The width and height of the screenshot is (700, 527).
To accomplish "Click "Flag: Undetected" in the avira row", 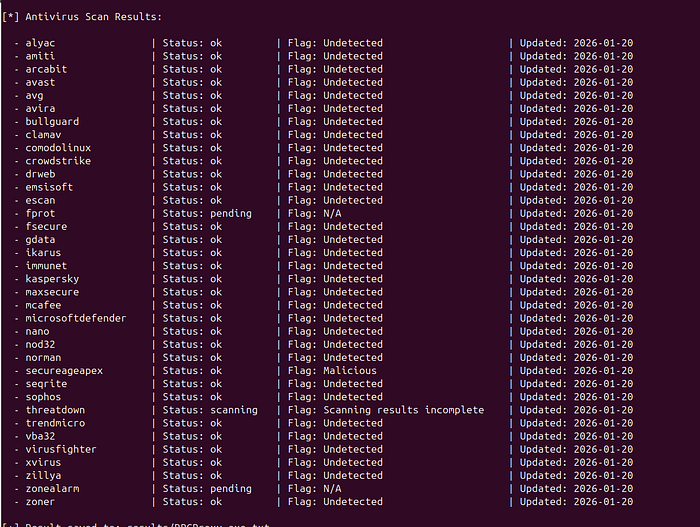I will pos(335,109).
